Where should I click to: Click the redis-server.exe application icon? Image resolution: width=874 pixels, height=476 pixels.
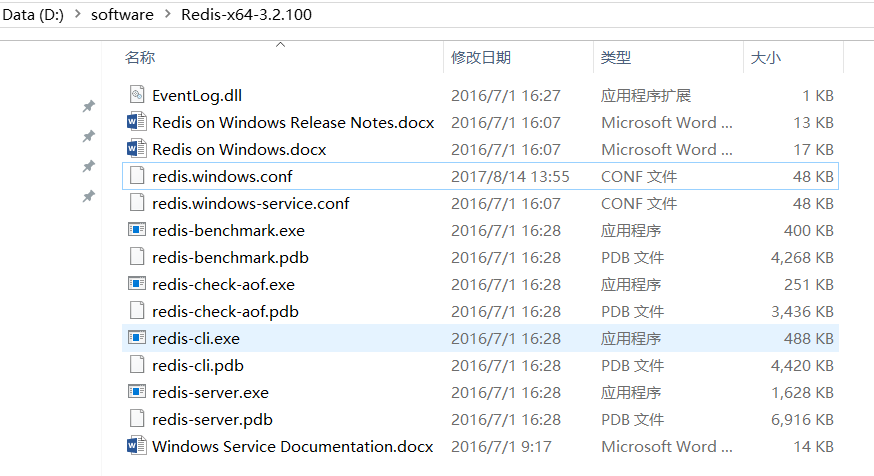[x=137, y=391]
